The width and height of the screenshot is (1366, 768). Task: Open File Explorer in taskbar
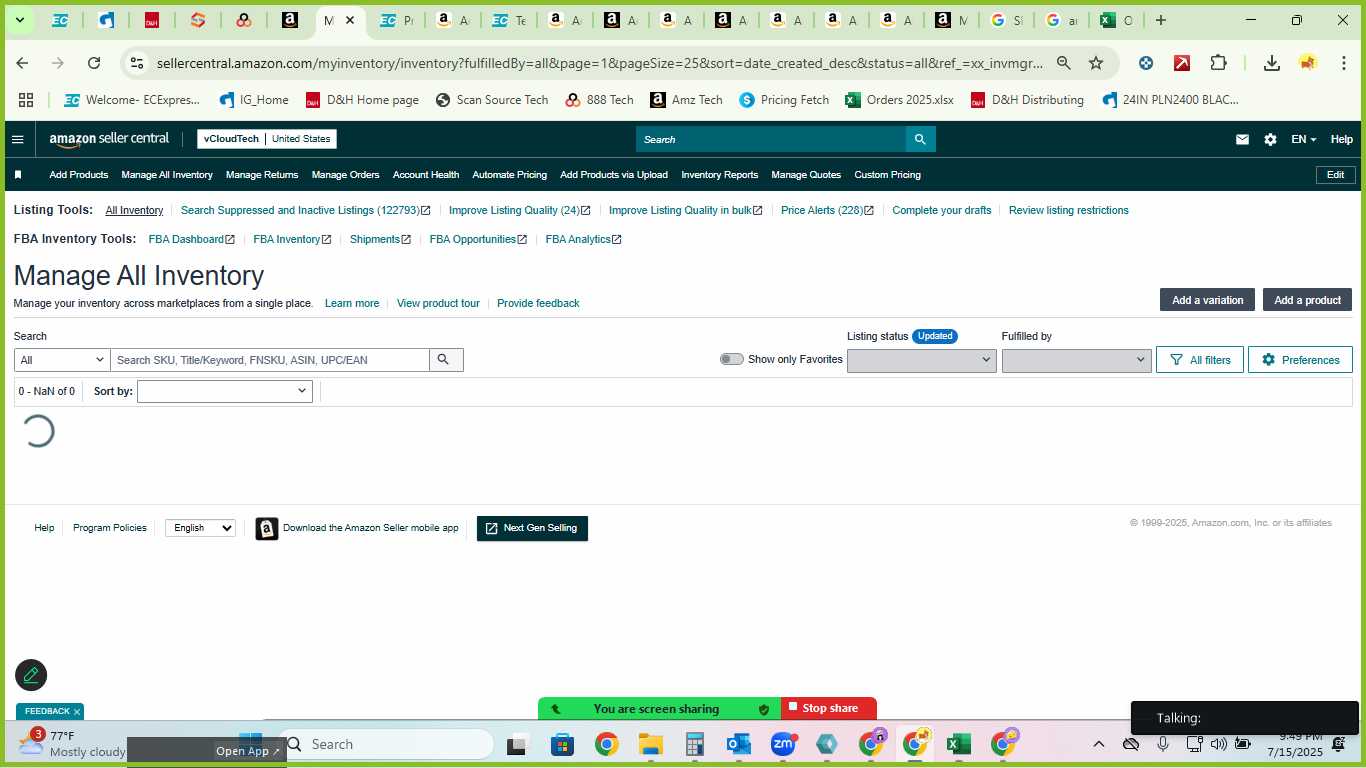coord(651,744)
